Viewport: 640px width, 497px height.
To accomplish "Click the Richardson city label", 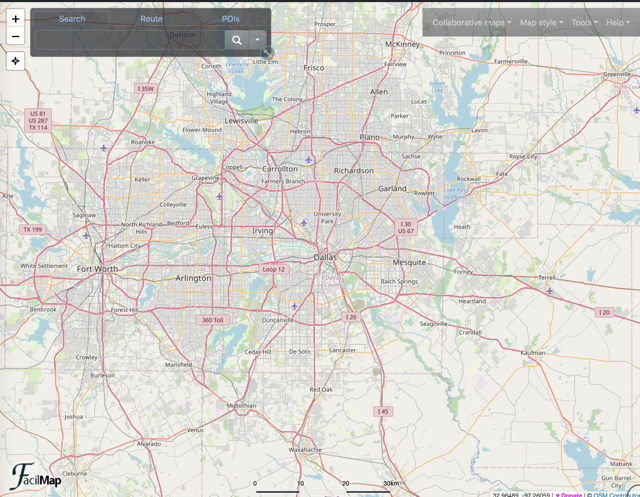I will [x=353, y=171].
